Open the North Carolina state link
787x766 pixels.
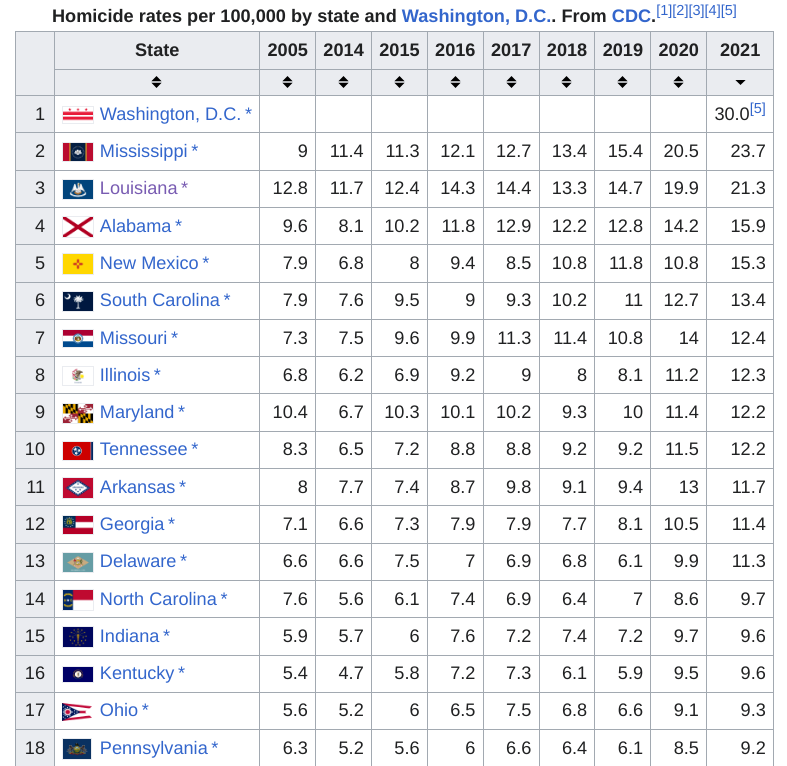tap(158, 599)
